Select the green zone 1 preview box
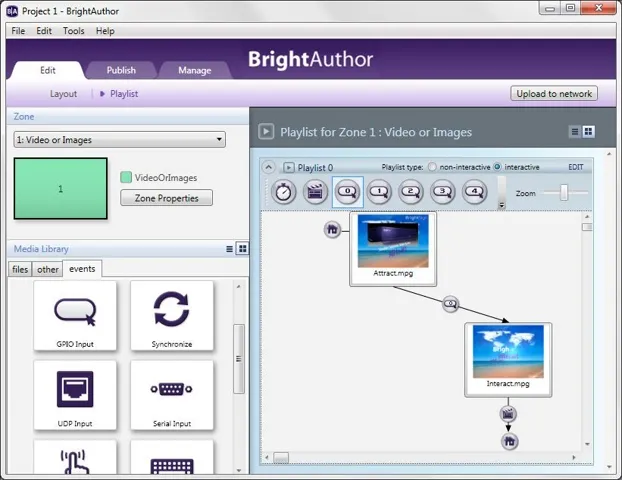 (x=61, y=188)
